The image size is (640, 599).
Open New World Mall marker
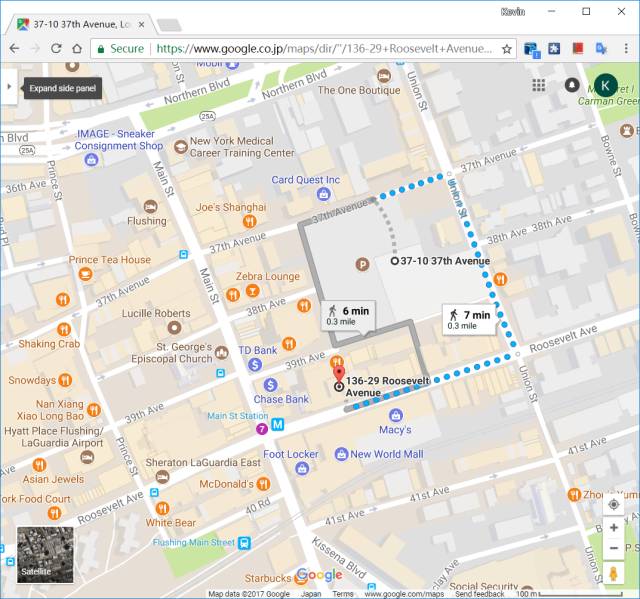pyautogui.click(x=341, y=454)
